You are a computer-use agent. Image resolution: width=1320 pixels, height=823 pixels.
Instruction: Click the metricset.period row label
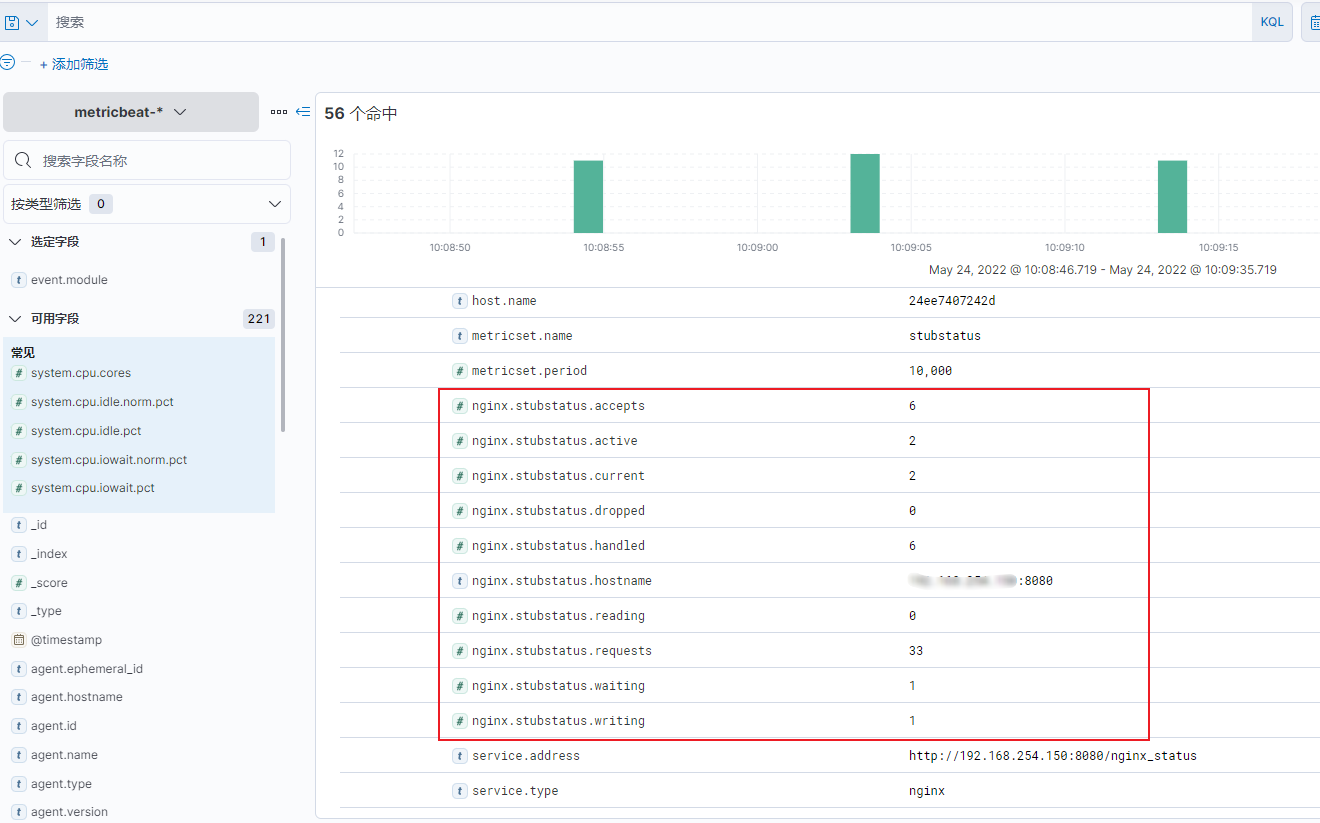point(529,371)
